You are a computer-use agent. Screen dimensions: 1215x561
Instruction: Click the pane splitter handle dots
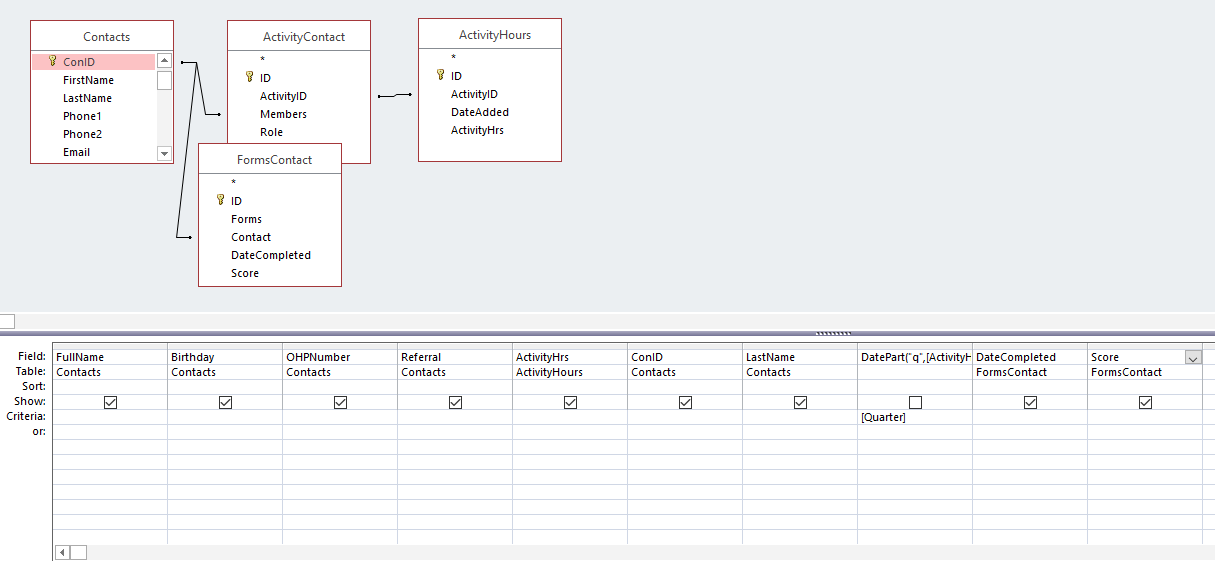click(x=833, y=333)
